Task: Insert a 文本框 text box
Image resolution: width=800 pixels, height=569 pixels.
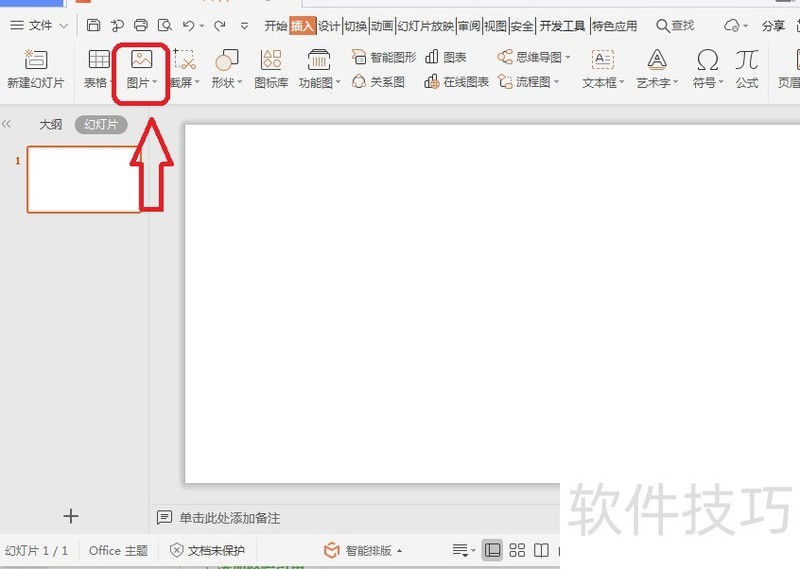Action: (603, 69)
